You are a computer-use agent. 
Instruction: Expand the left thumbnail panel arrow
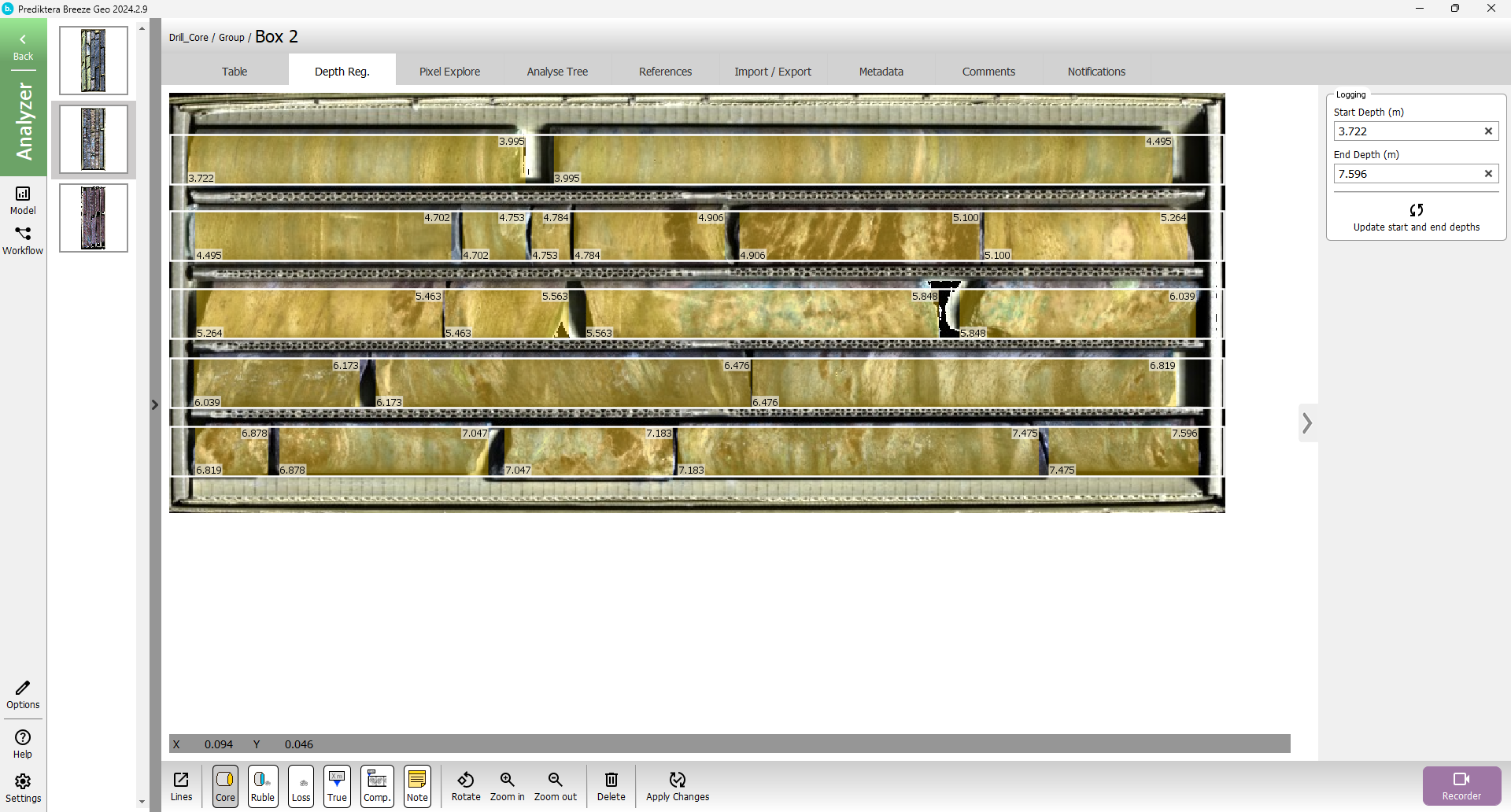coord(155,404)
